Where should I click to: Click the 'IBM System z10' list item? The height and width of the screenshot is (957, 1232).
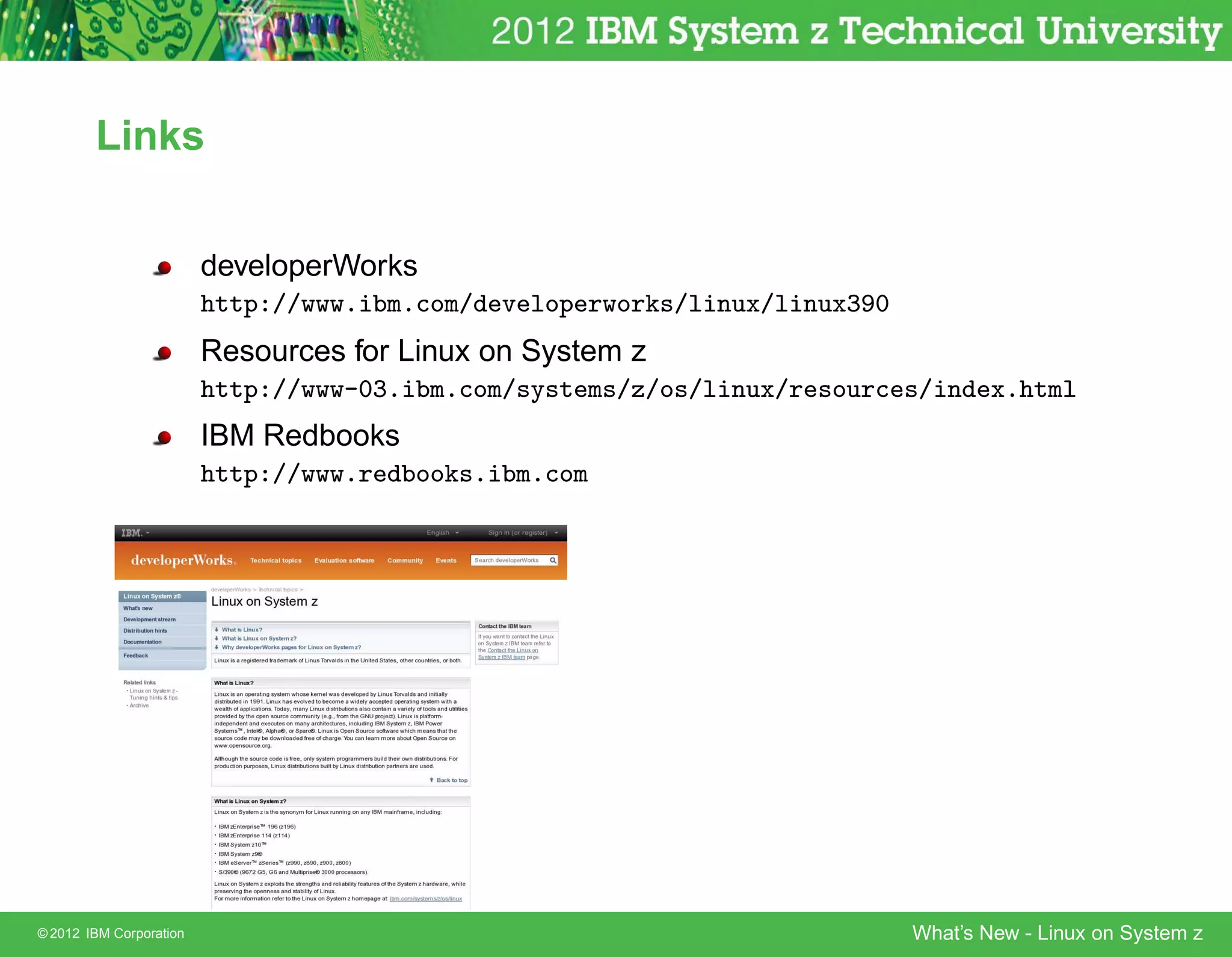[242, 845]
